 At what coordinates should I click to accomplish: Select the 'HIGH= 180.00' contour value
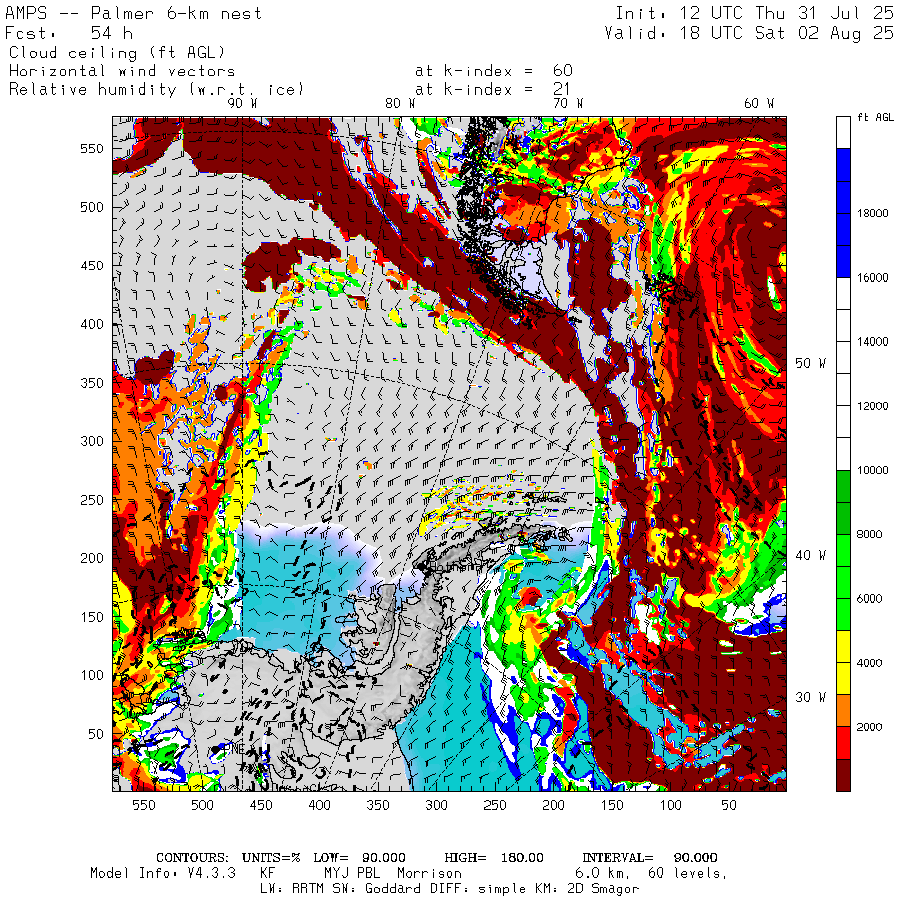(x=494, y=858)
